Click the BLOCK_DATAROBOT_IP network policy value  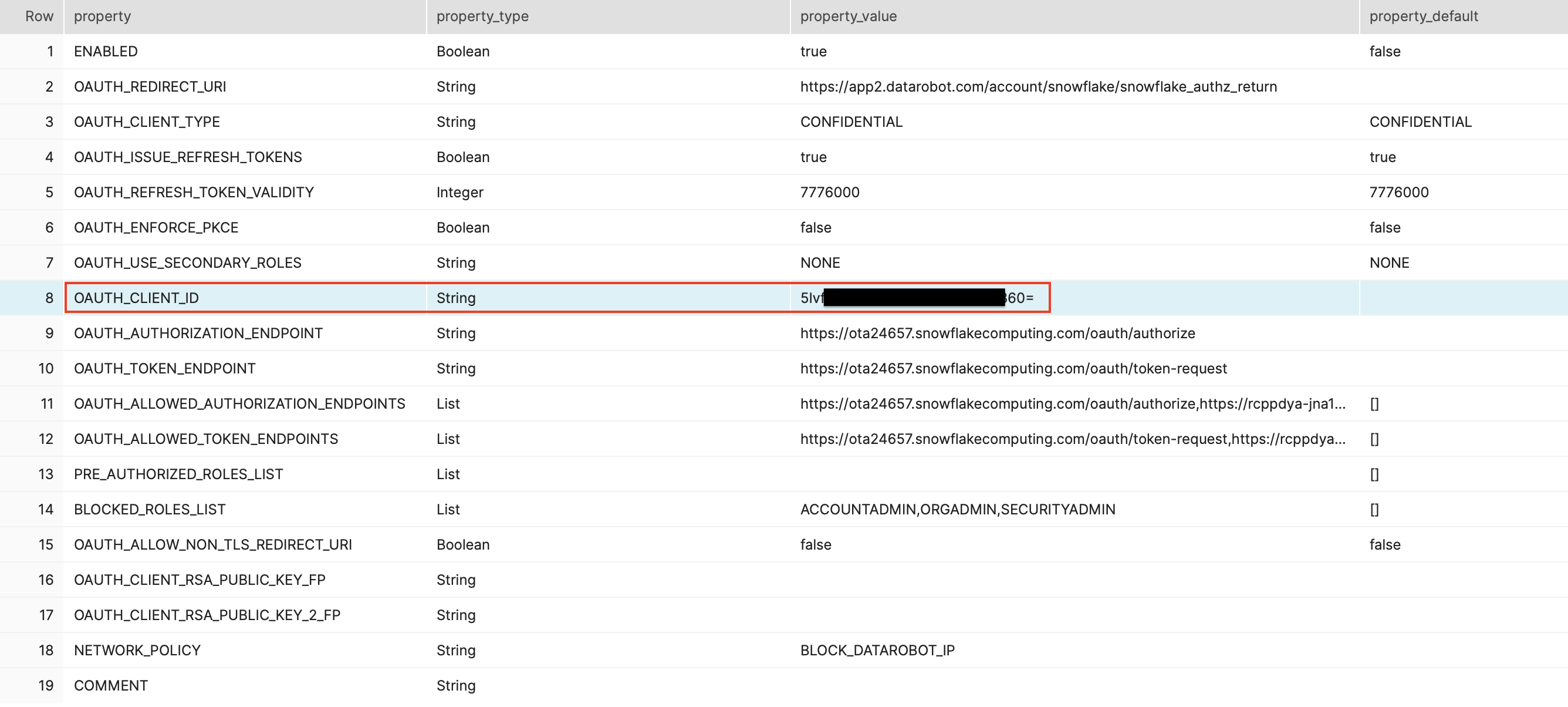pyautogui.click(x=878, y=650)
